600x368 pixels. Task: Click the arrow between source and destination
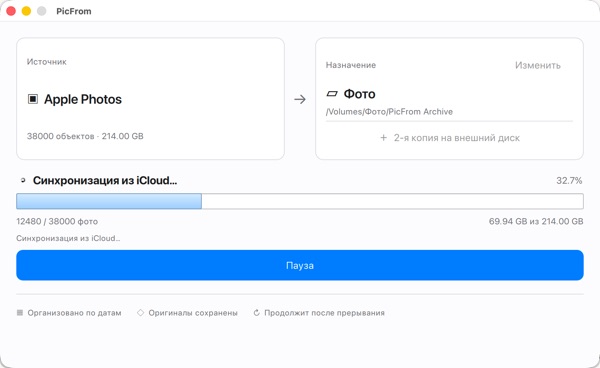point(300,99)
